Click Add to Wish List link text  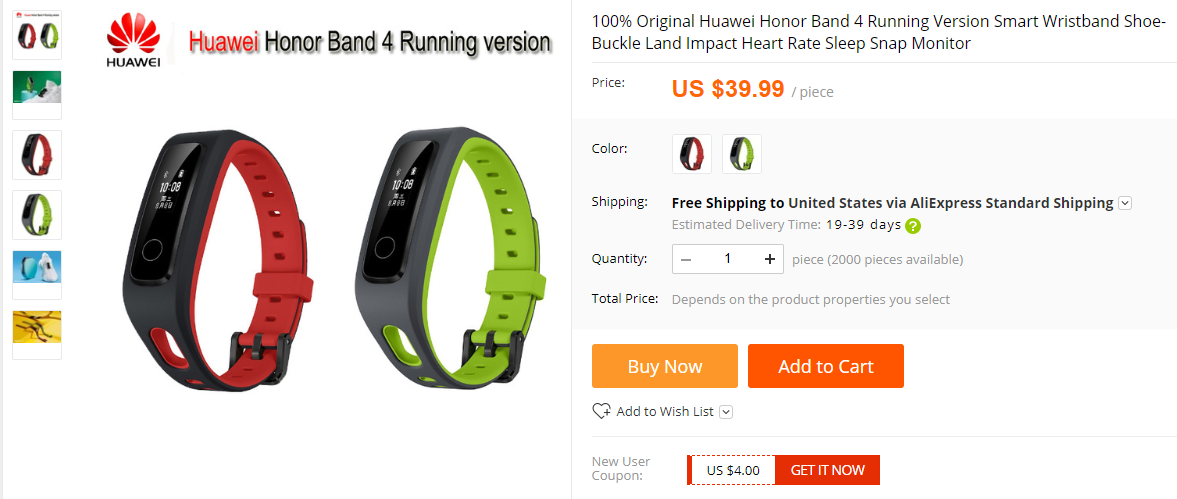(664, 411)
